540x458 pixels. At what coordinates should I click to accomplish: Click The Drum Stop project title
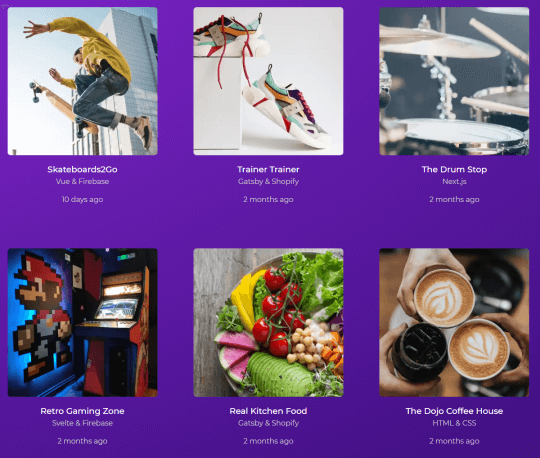[x=454, y=169]
